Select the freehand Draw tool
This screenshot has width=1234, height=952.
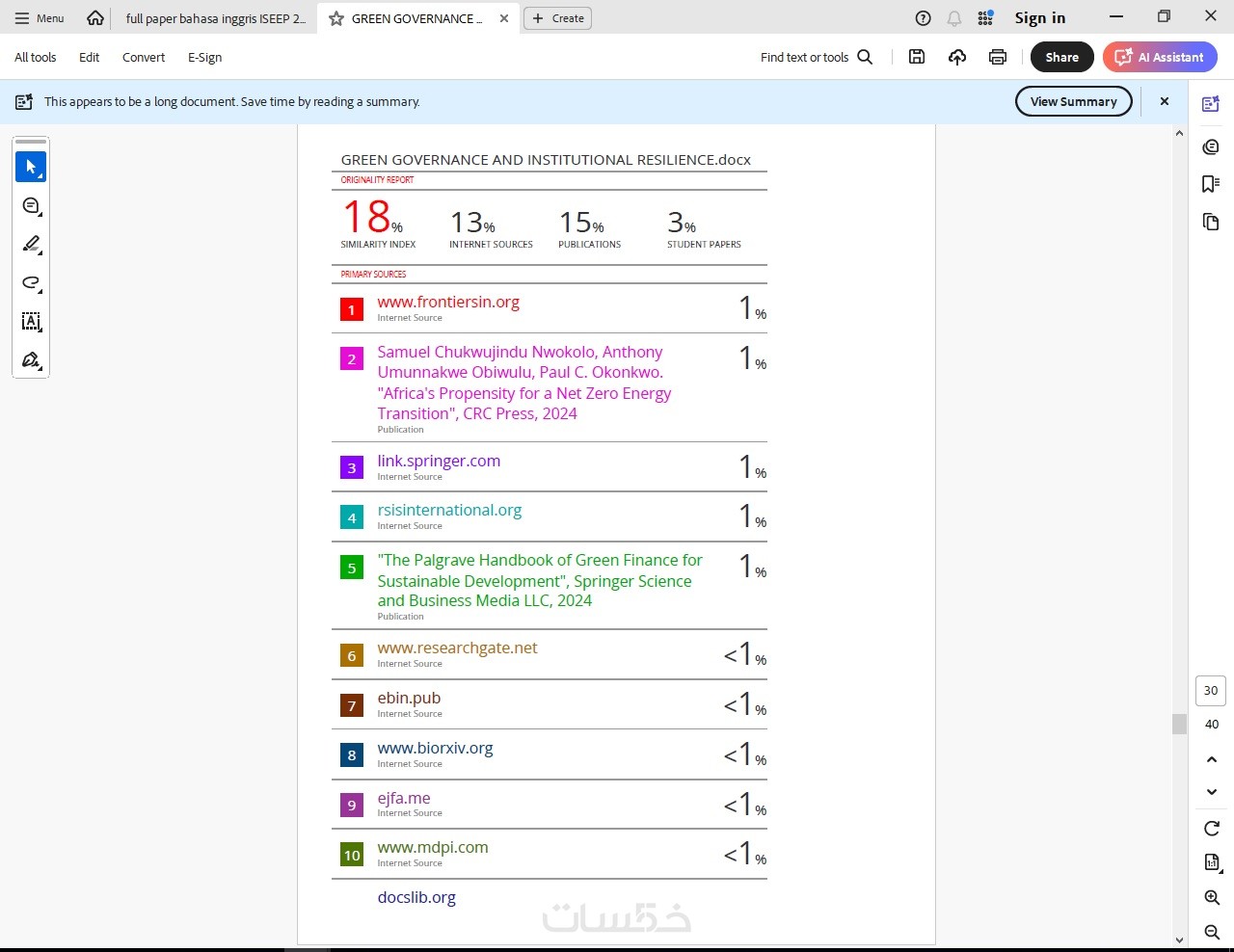(31, 283)
